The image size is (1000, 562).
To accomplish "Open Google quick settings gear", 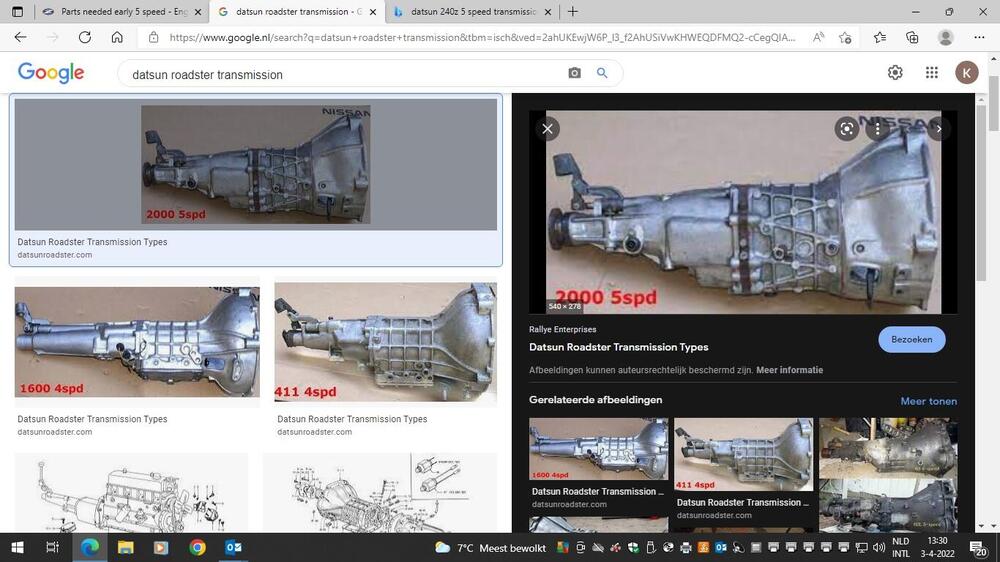I will (895, 73).
